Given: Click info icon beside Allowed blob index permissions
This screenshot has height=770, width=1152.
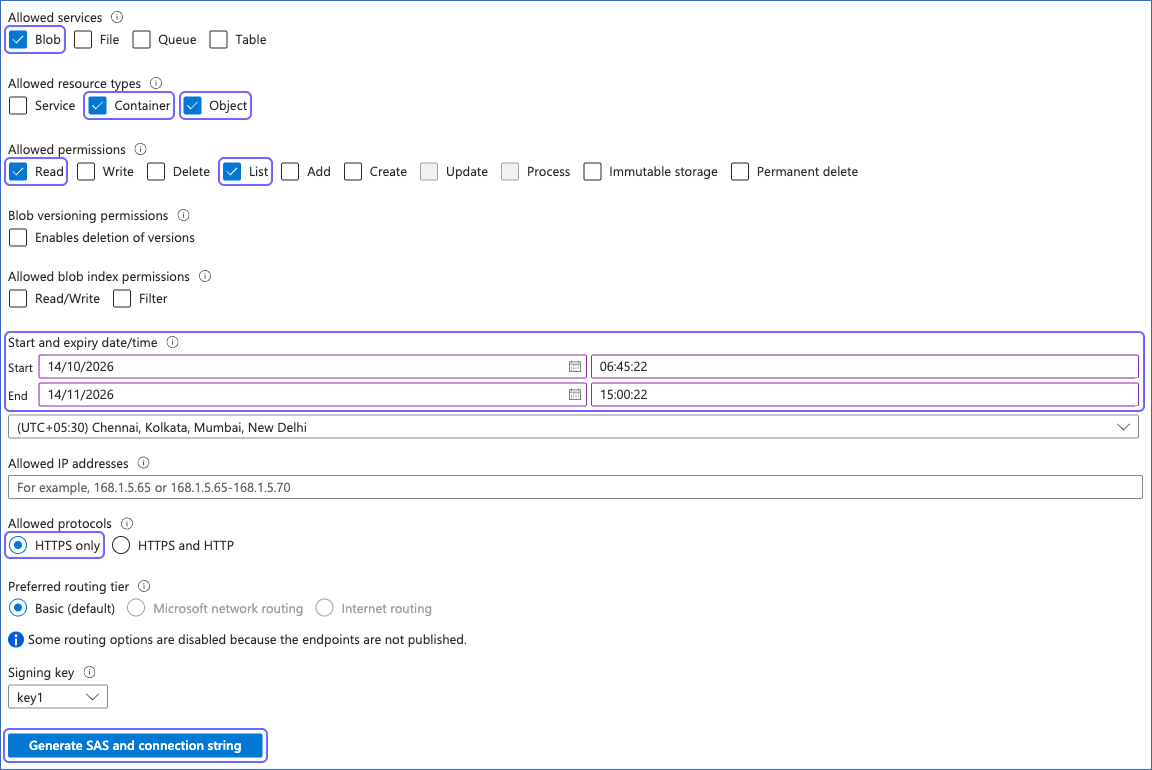Looking at the screenshot, I should coord(205,276).
